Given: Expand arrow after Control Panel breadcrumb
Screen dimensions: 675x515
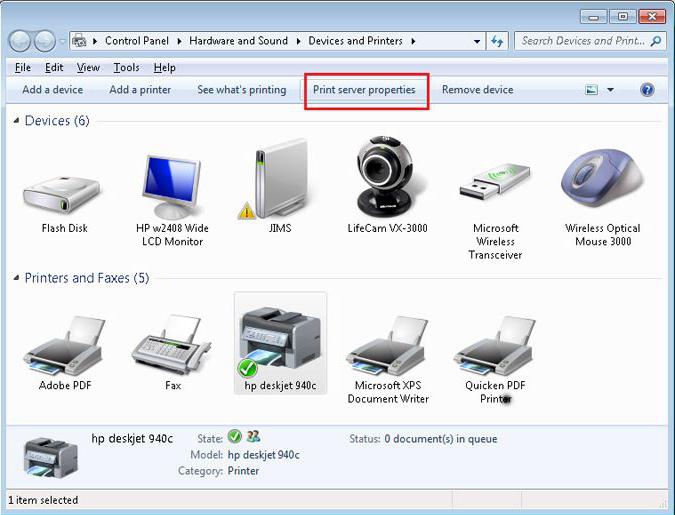Looking at the screenshot, I should click(179, 41).
